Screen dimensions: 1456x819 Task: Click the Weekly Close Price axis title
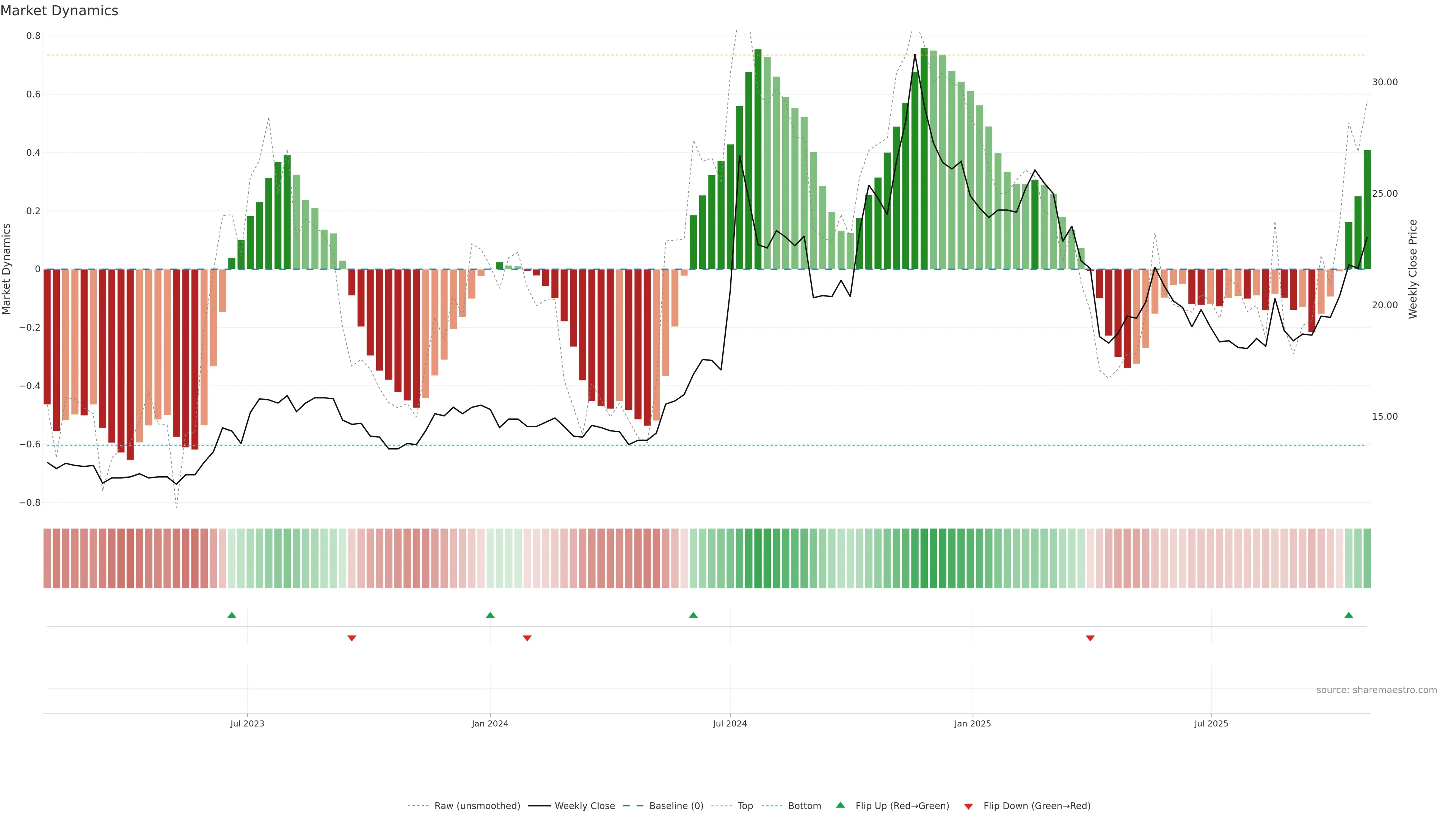pos(1412,269)
